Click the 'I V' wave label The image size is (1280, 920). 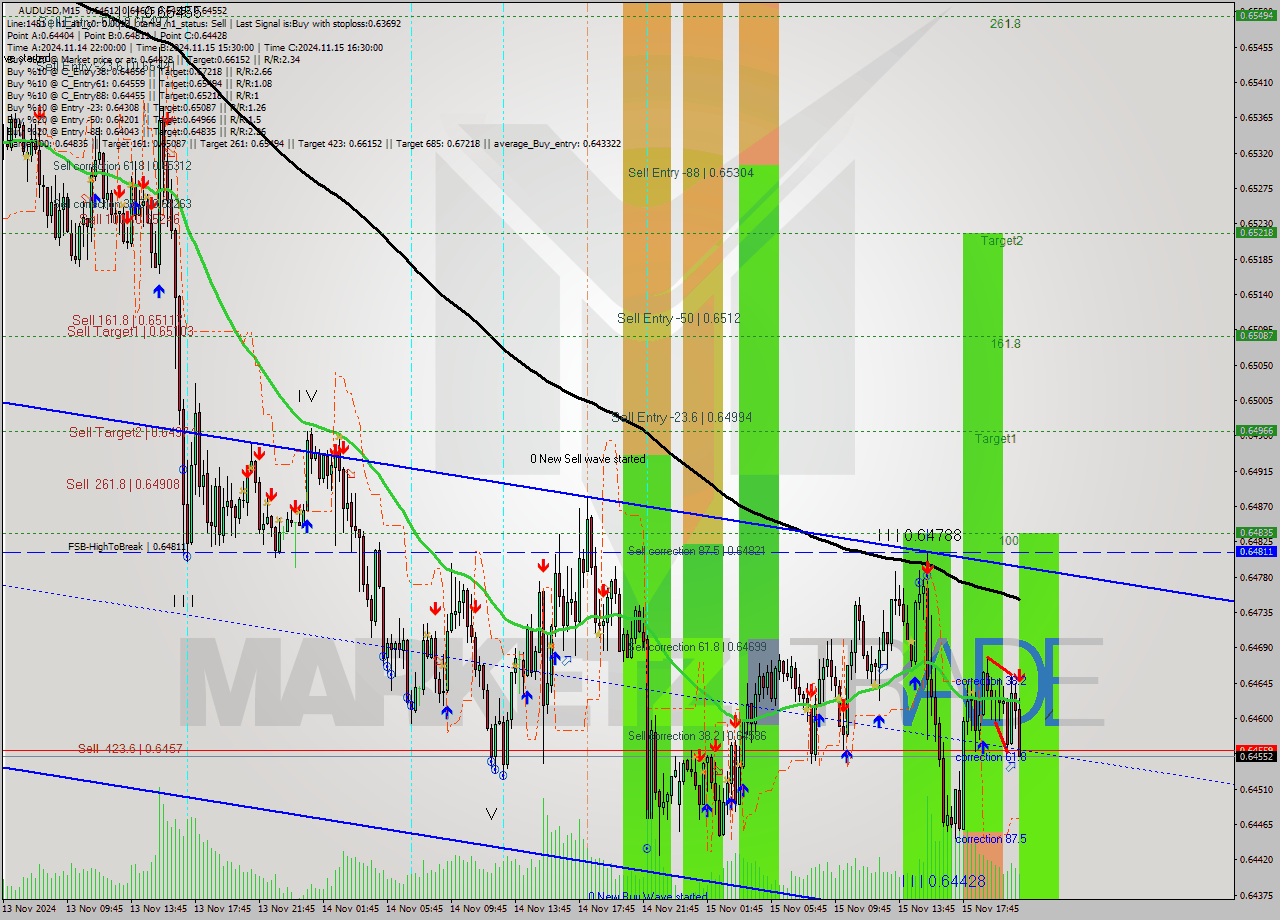point(307,396)
